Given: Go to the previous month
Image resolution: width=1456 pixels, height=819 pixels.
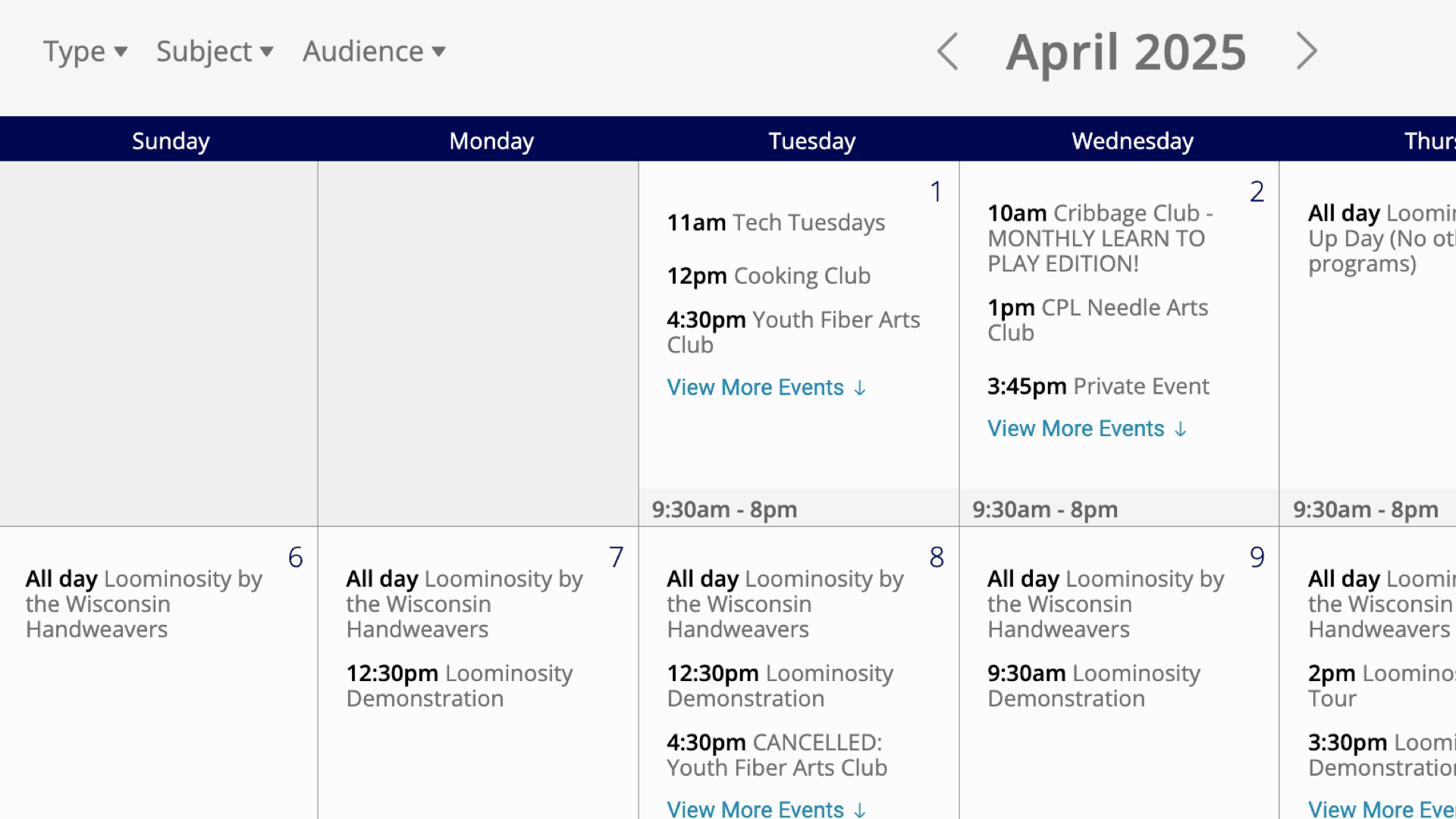Looking at the screenshot, I should 947,51.
